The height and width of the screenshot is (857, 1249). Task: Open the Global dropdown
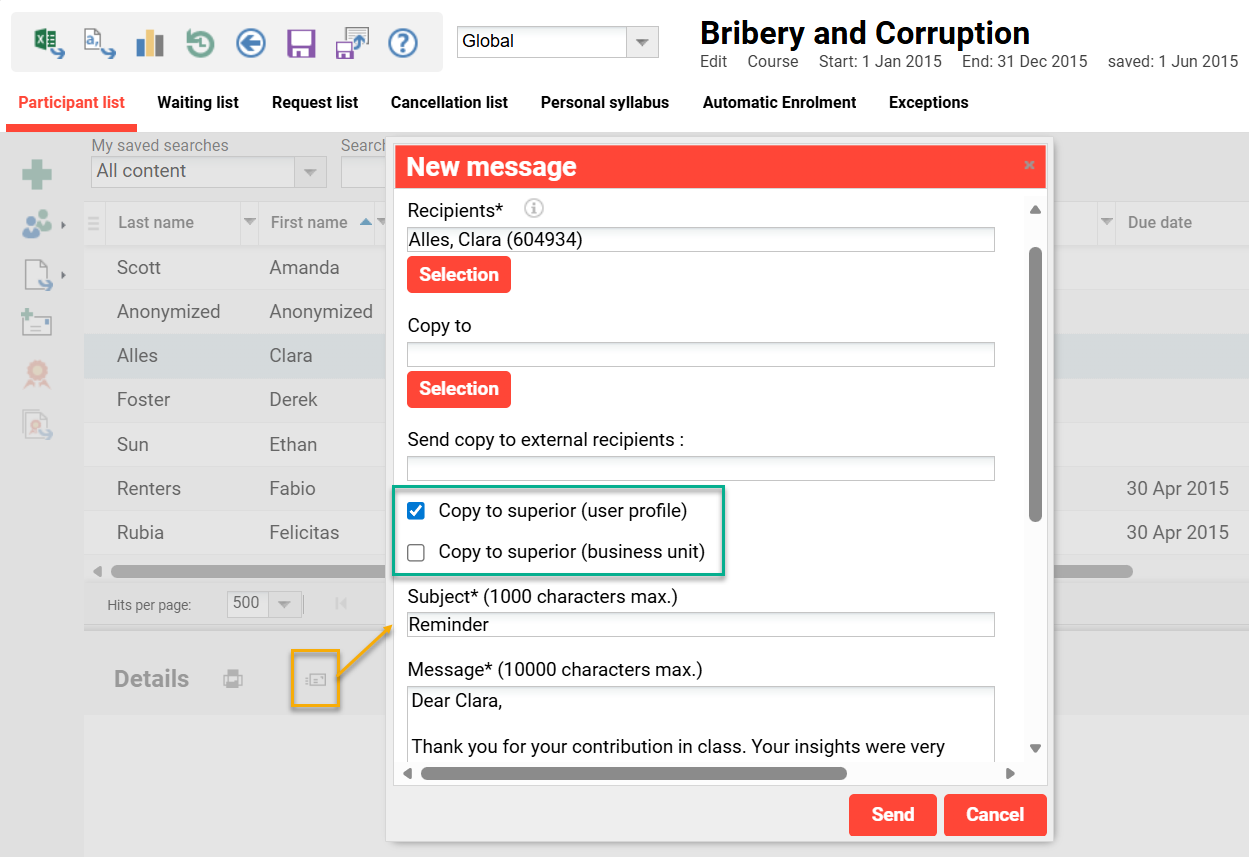(642, 42)
